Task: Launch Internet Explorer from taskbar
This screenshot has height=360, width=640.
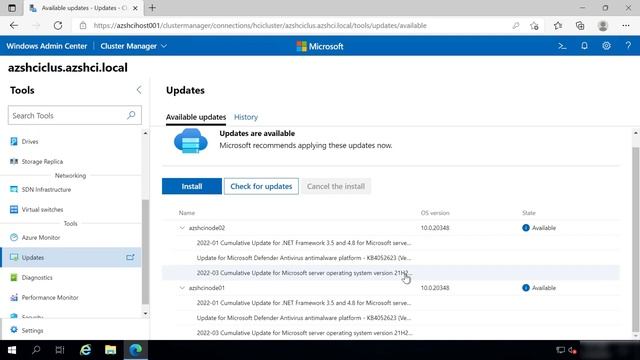Action: 85,350
